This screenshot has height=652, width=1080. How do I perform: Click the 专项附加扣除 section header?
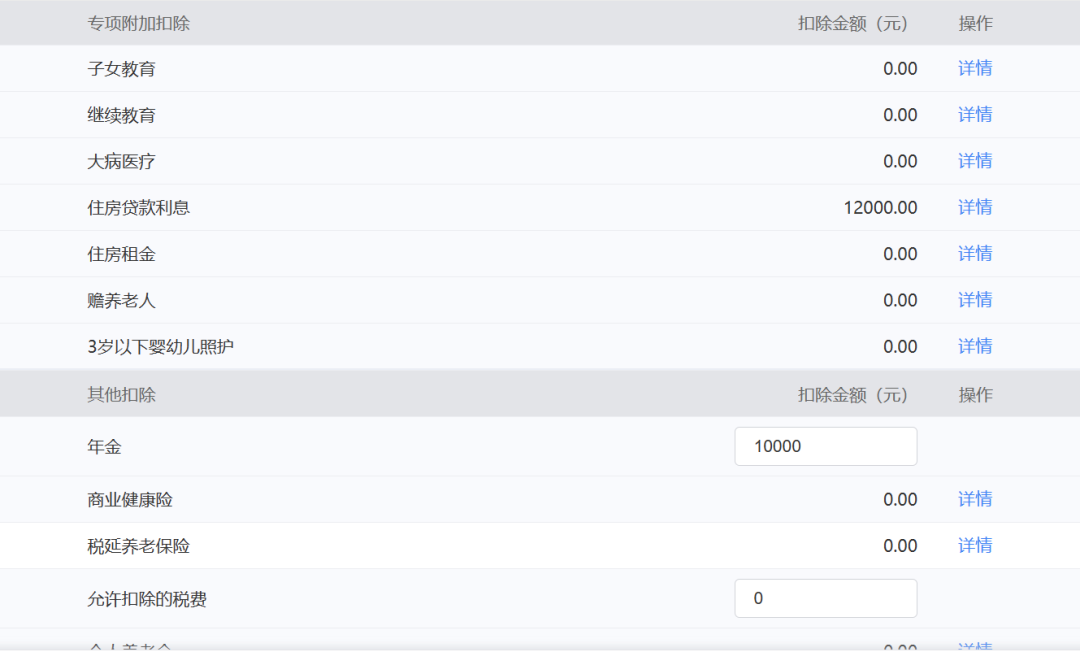[138, 23]
